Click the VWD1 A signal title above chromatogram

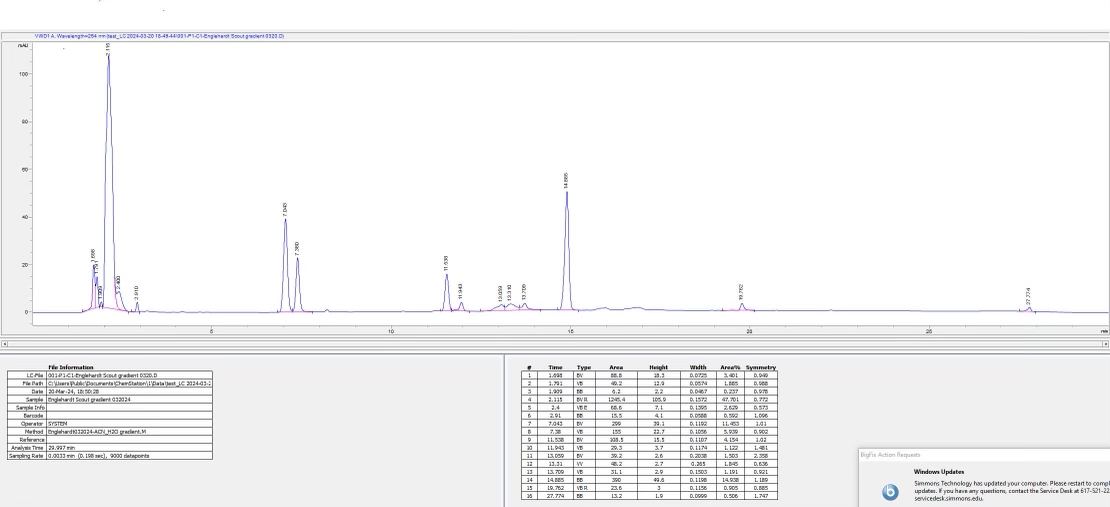(x=159, y=35)
